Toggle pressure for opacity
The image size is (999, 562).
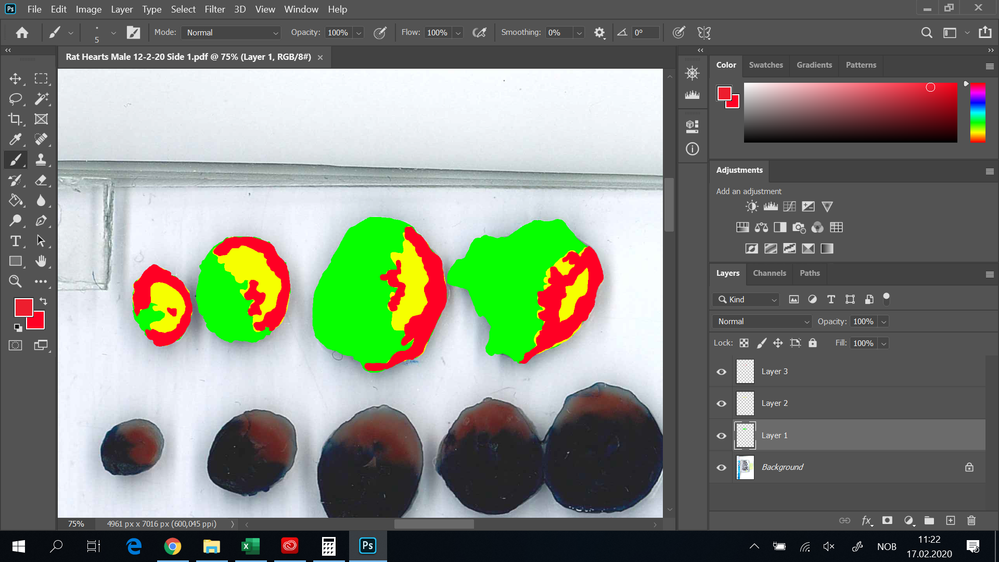click(380, 32)
